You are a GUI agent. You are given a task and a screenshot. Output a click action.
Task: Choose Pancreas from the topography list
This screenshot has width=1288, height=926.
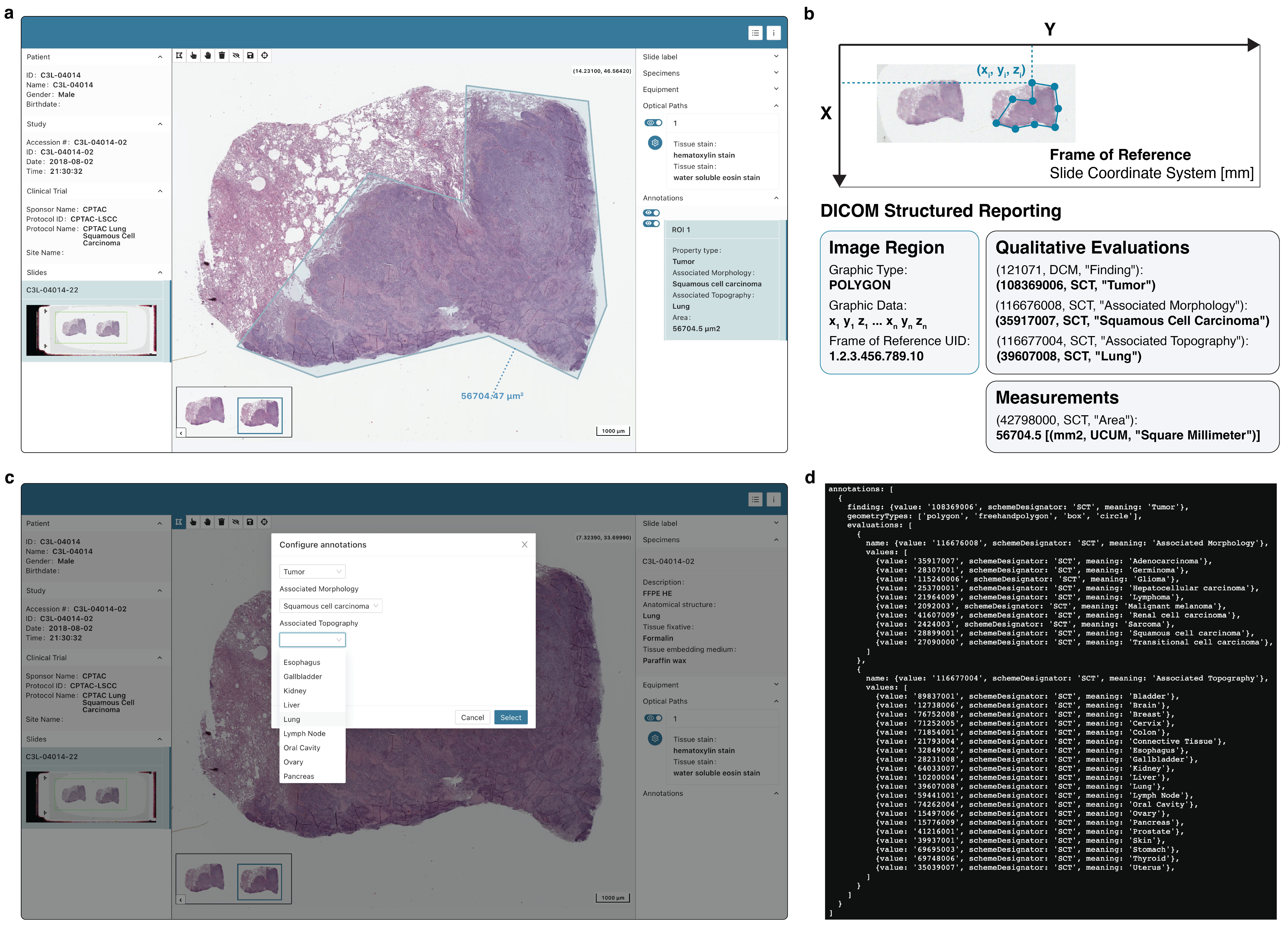[312, 776]
